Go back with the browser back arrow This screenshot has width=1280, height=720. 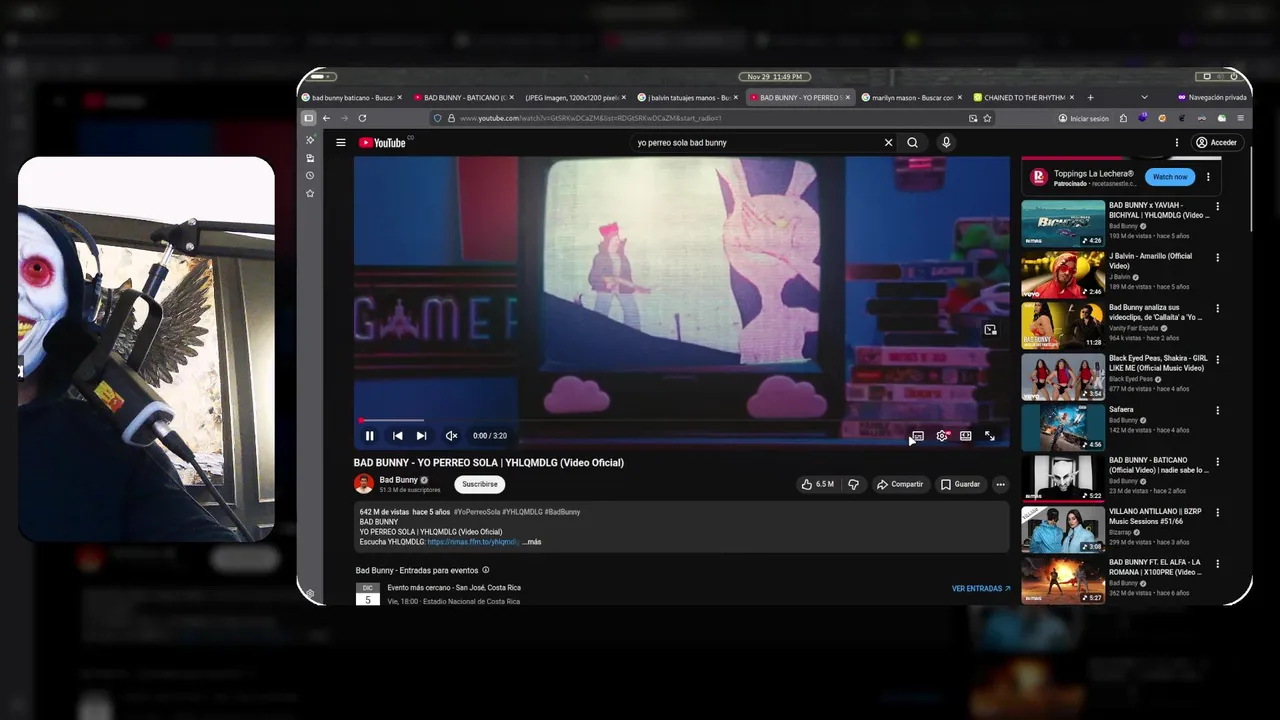coord(326,118)
